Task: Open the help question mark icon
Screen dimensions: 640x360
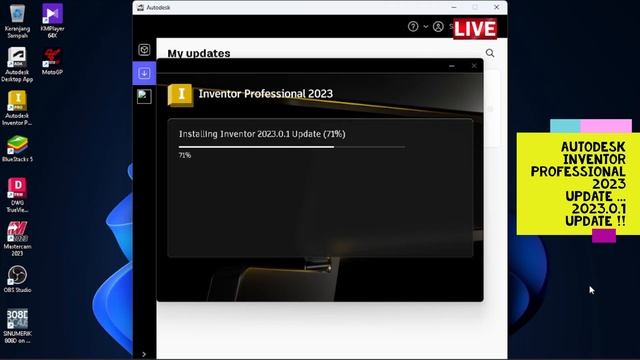Action: (413, 27)
